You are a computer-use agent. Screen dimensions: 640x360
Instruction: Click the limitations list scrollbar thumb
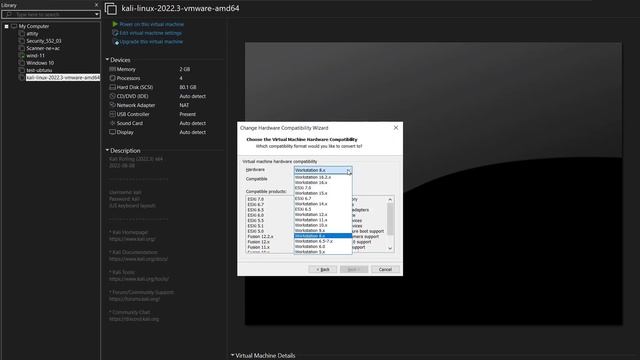click(x=390, y=219)
